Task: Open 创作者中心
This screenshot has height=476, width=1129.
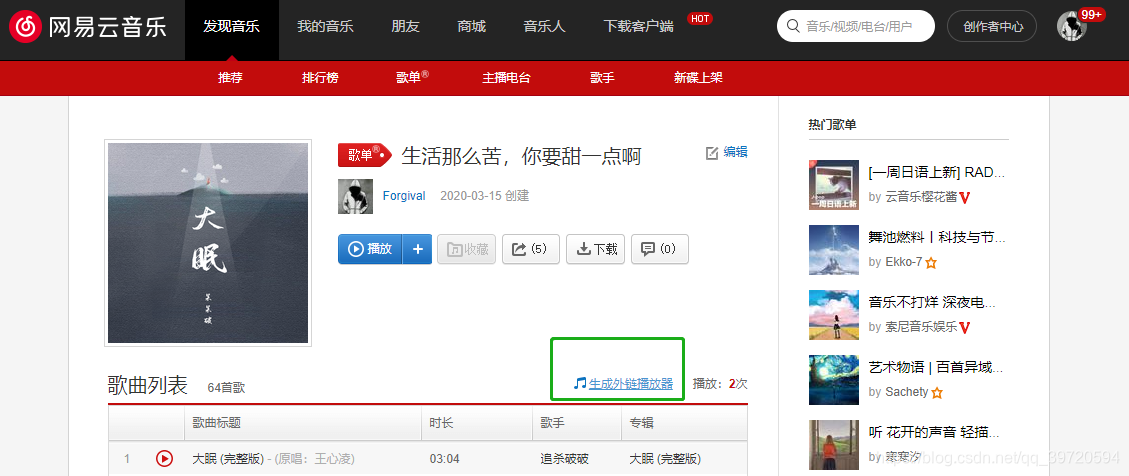Action: 994,27
